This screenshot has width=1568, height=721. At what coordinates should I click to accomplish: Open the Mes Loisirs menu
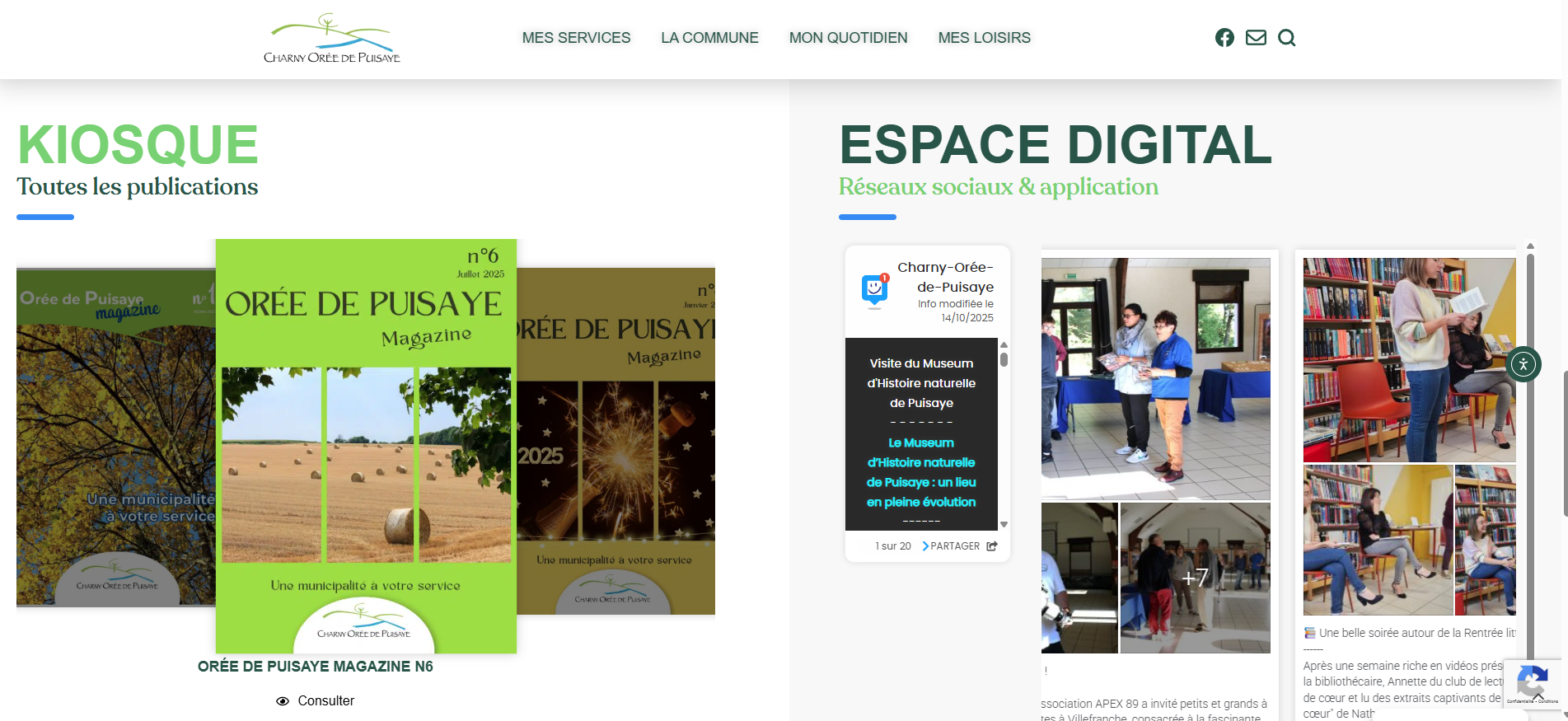pos(984,38)
